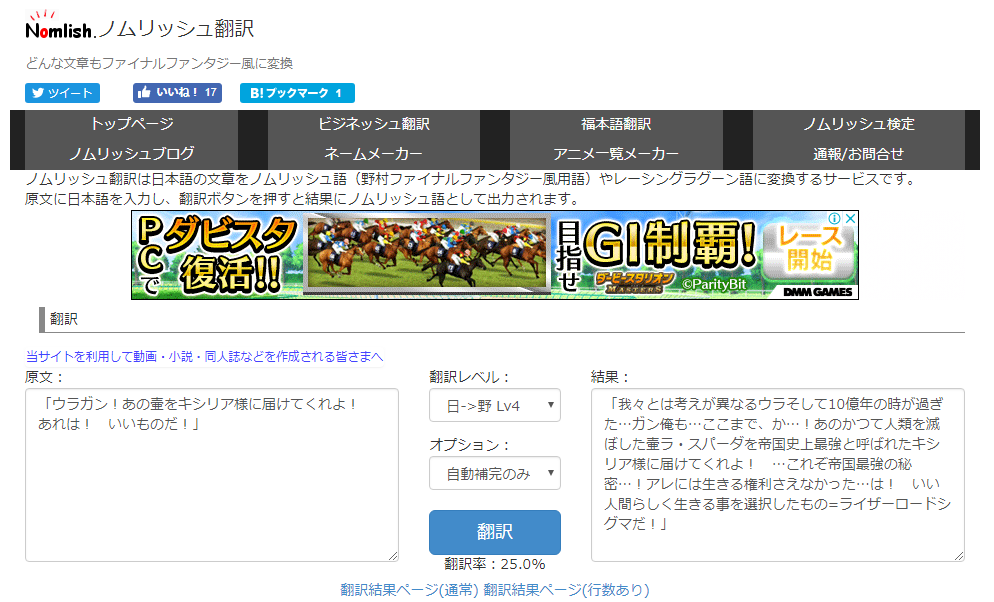Open ビジネッシュ翻訳 menu item
The width and height of the screenshot is (994, 602).
point(374,124)
